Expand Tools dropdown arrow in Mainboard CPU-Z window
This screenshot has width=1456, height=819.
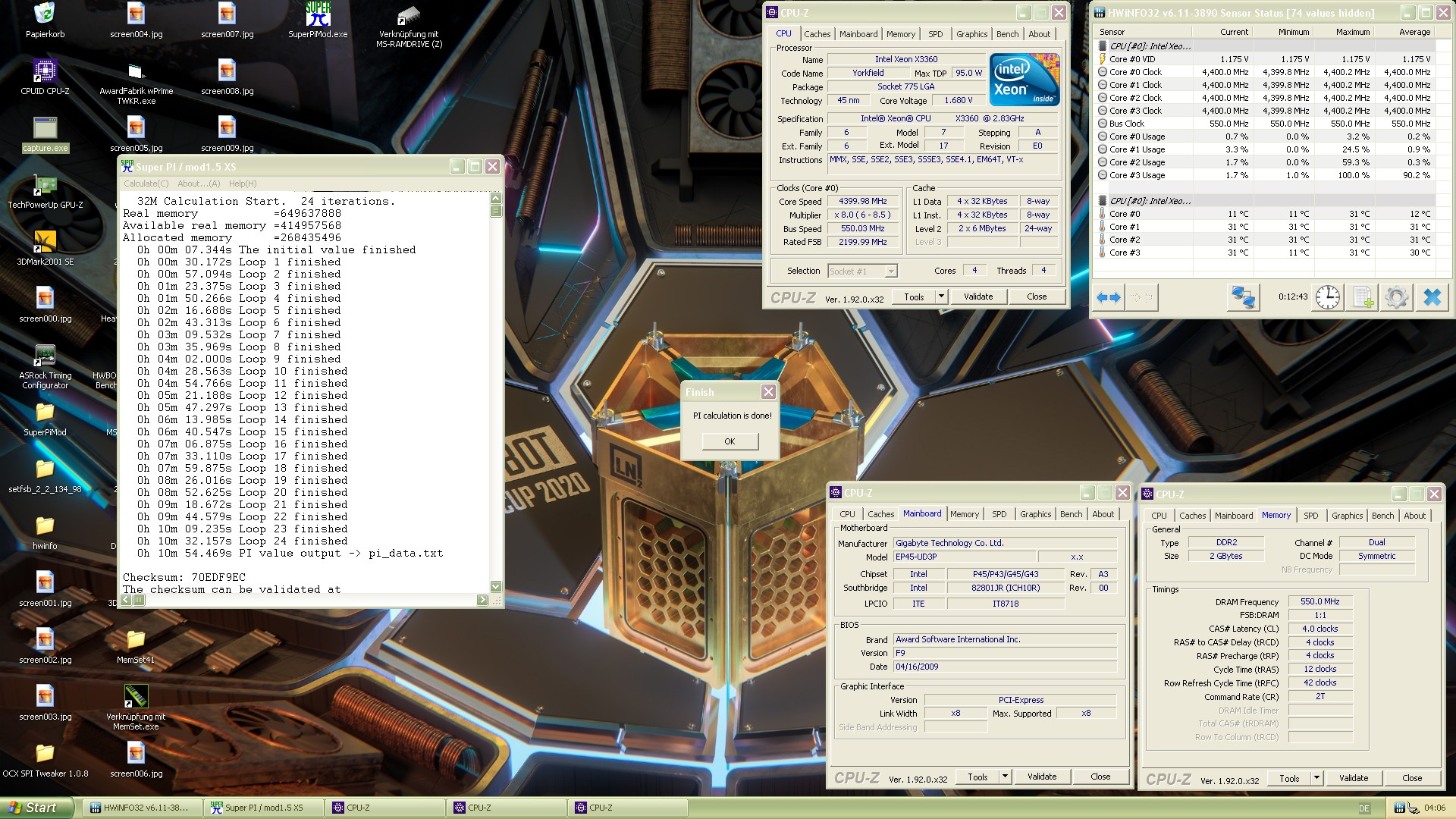pyautogui.click(x=1005, y=777)
